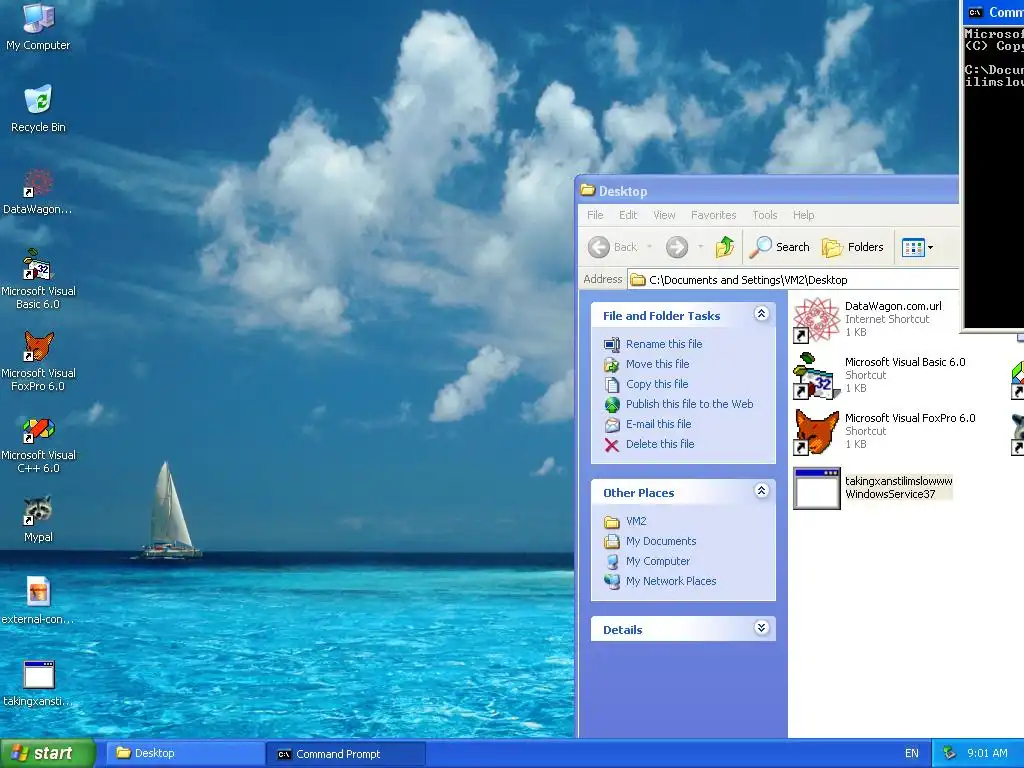Viewport: 1024px width, 768px height.
Task: Open Back button history dropdown arrow
Action: tap(649, 247)
